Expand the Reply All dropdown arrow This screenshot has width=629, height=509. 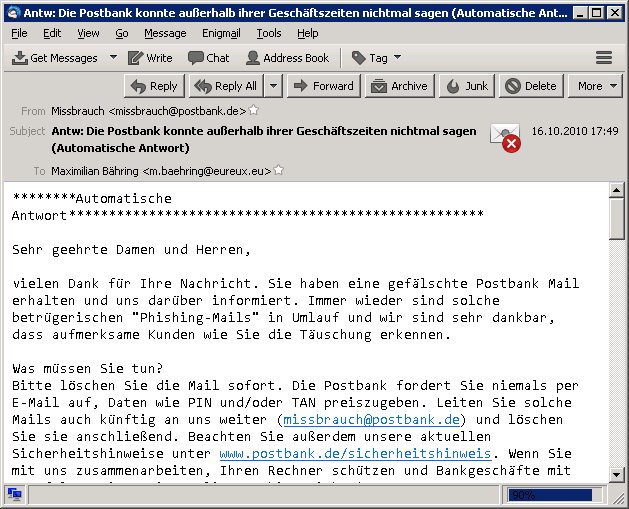274,86
